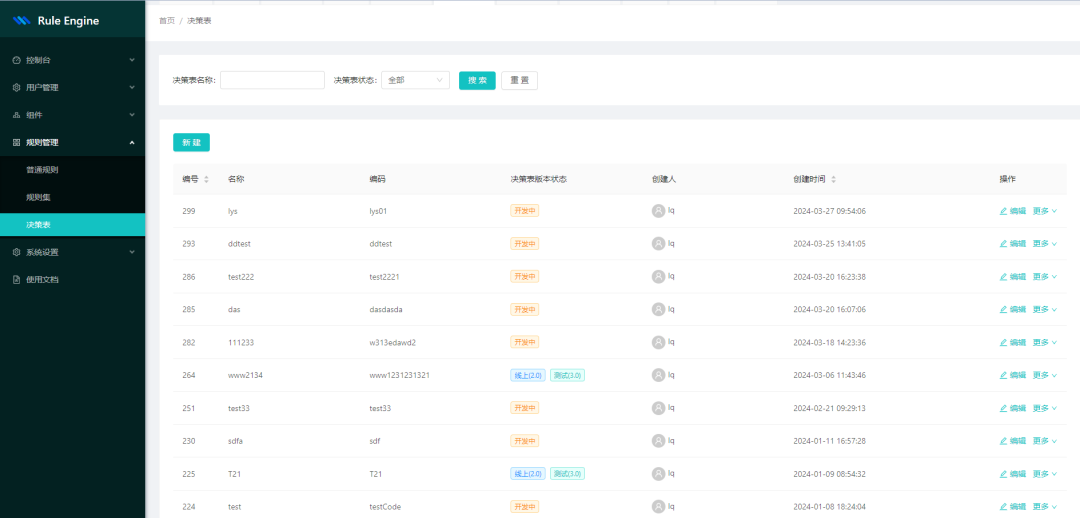Click the 组件 component icon in sidebar
This screenshot has height=518, width=1080.
click(16, 115)
